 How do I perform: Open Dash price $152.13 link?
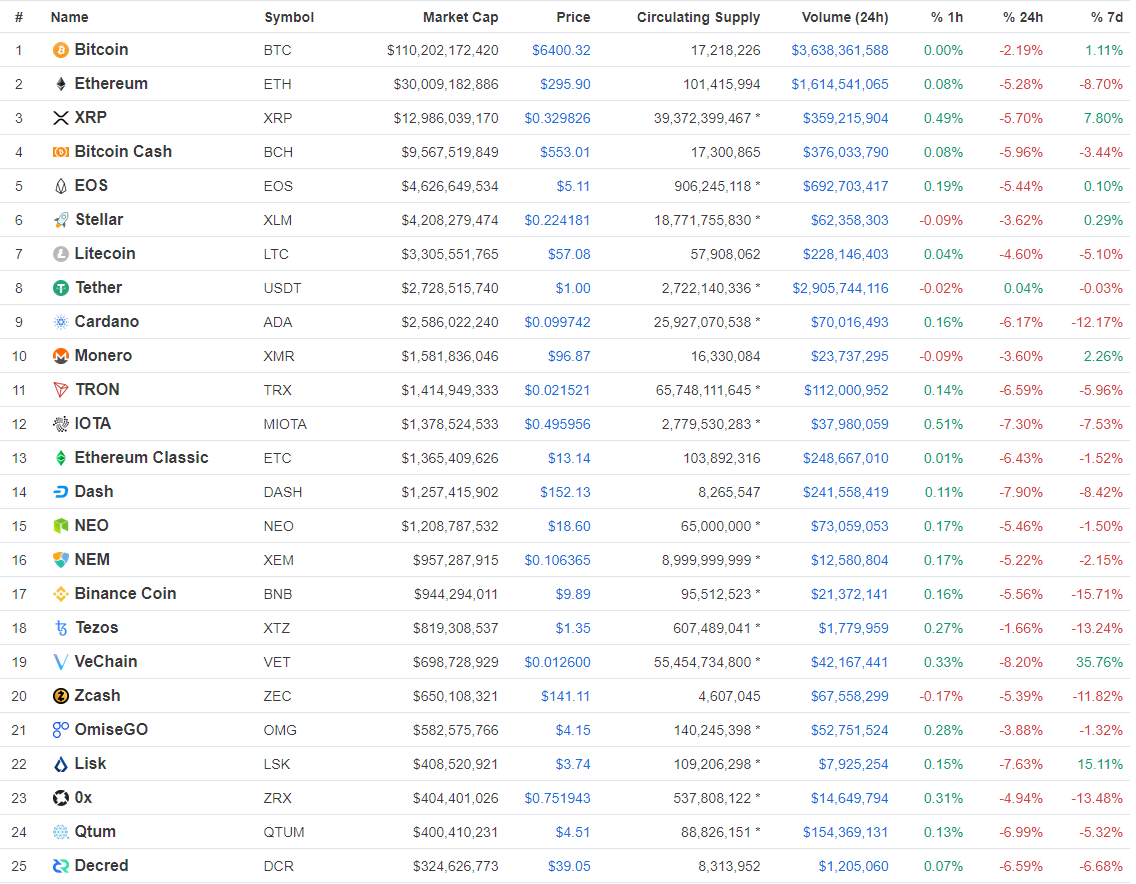coord(565,493)
